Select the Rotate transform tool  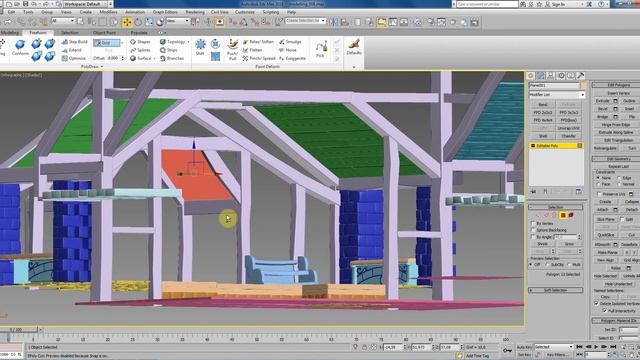[138, 22]
